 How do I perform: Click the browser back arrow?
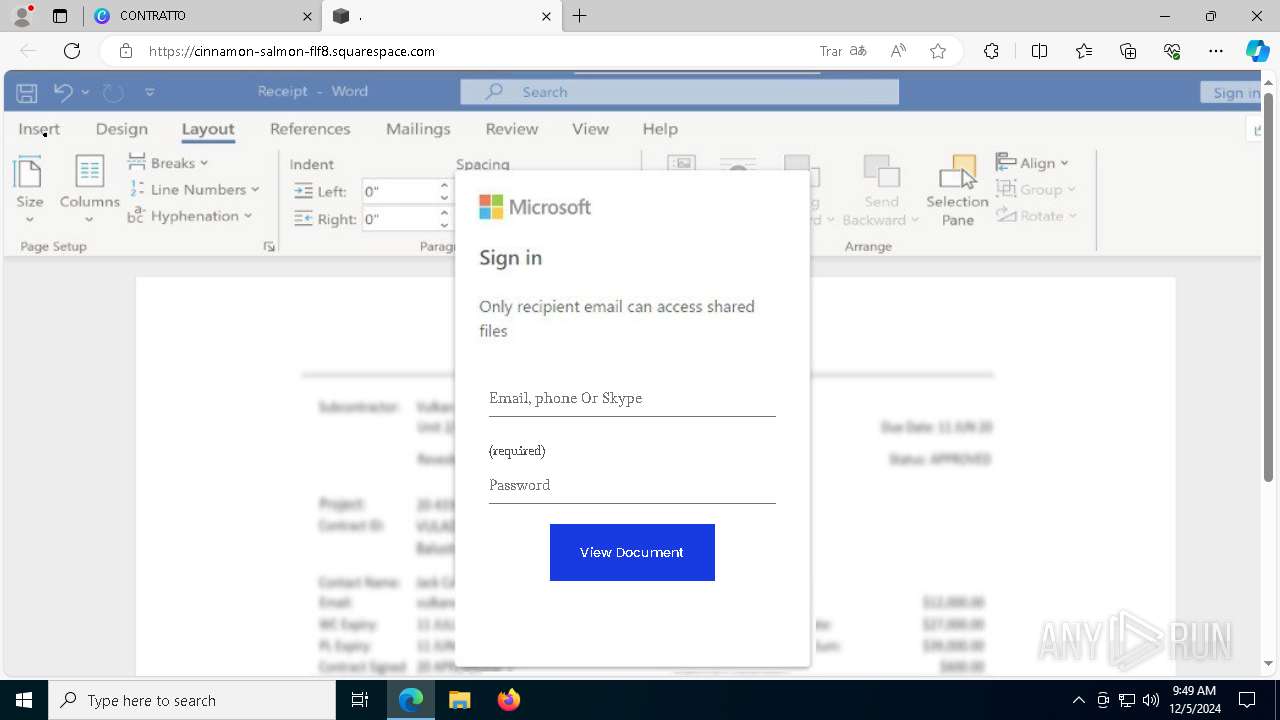tap(28, 51)
